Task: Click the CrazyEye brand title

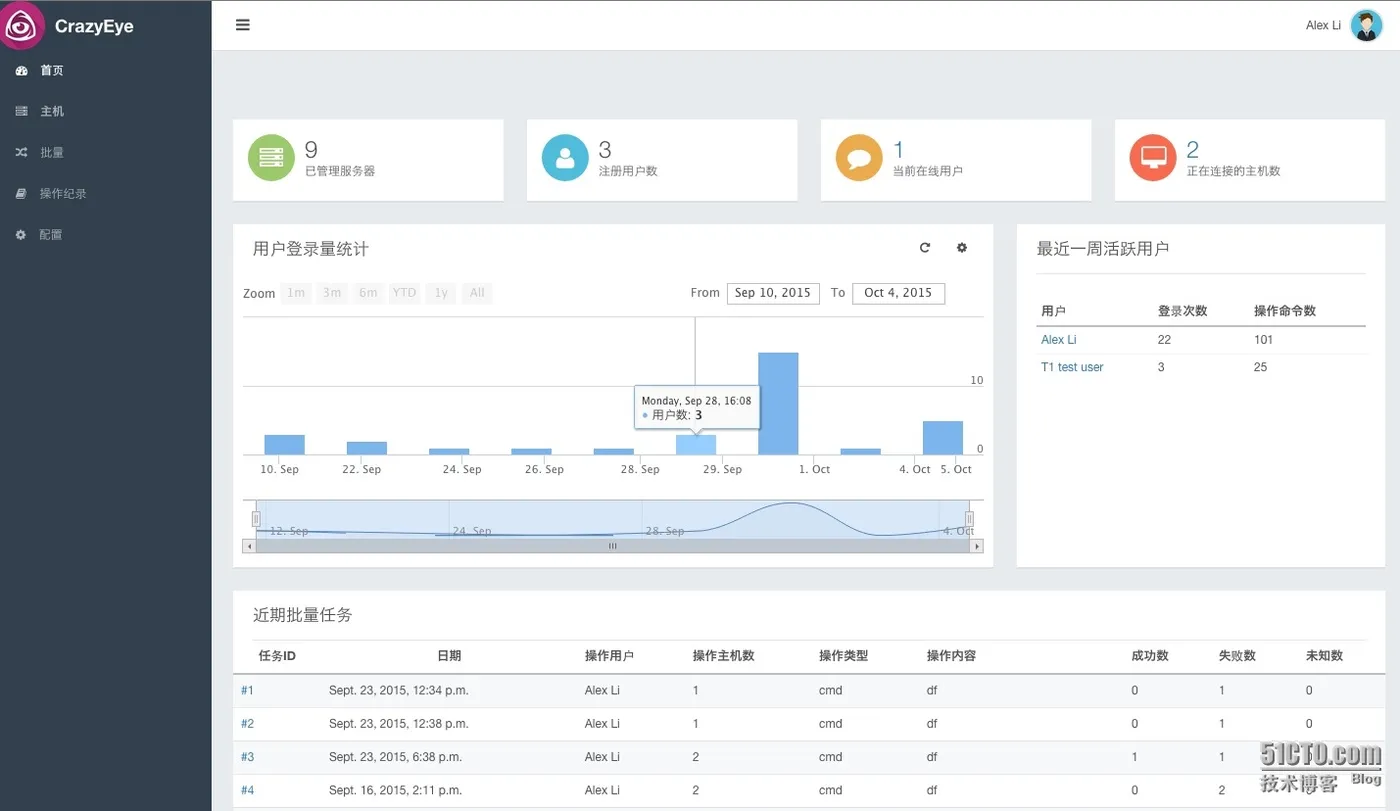Action: click(94, 27)
